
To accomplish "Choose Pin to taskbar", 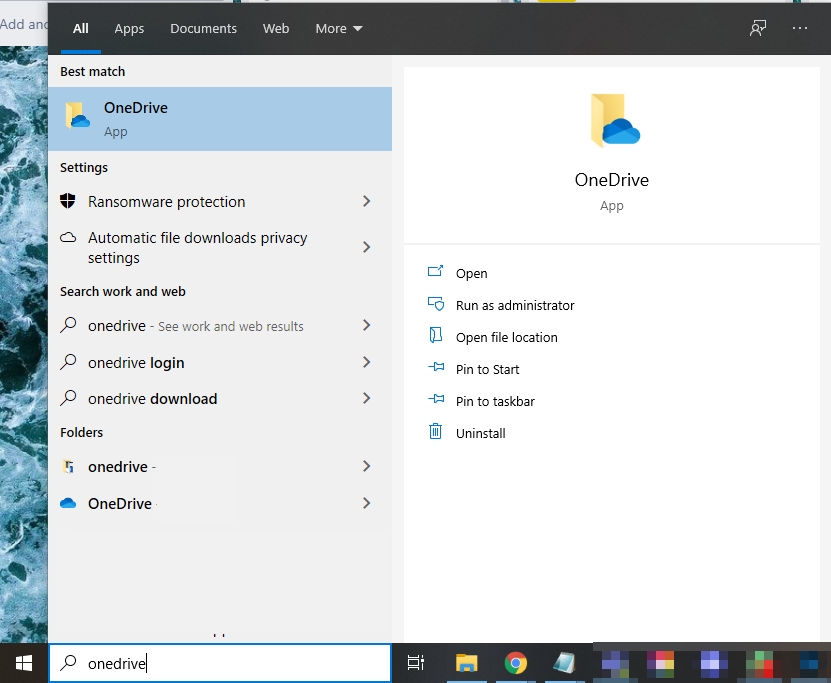I will [x=495, y=401].
